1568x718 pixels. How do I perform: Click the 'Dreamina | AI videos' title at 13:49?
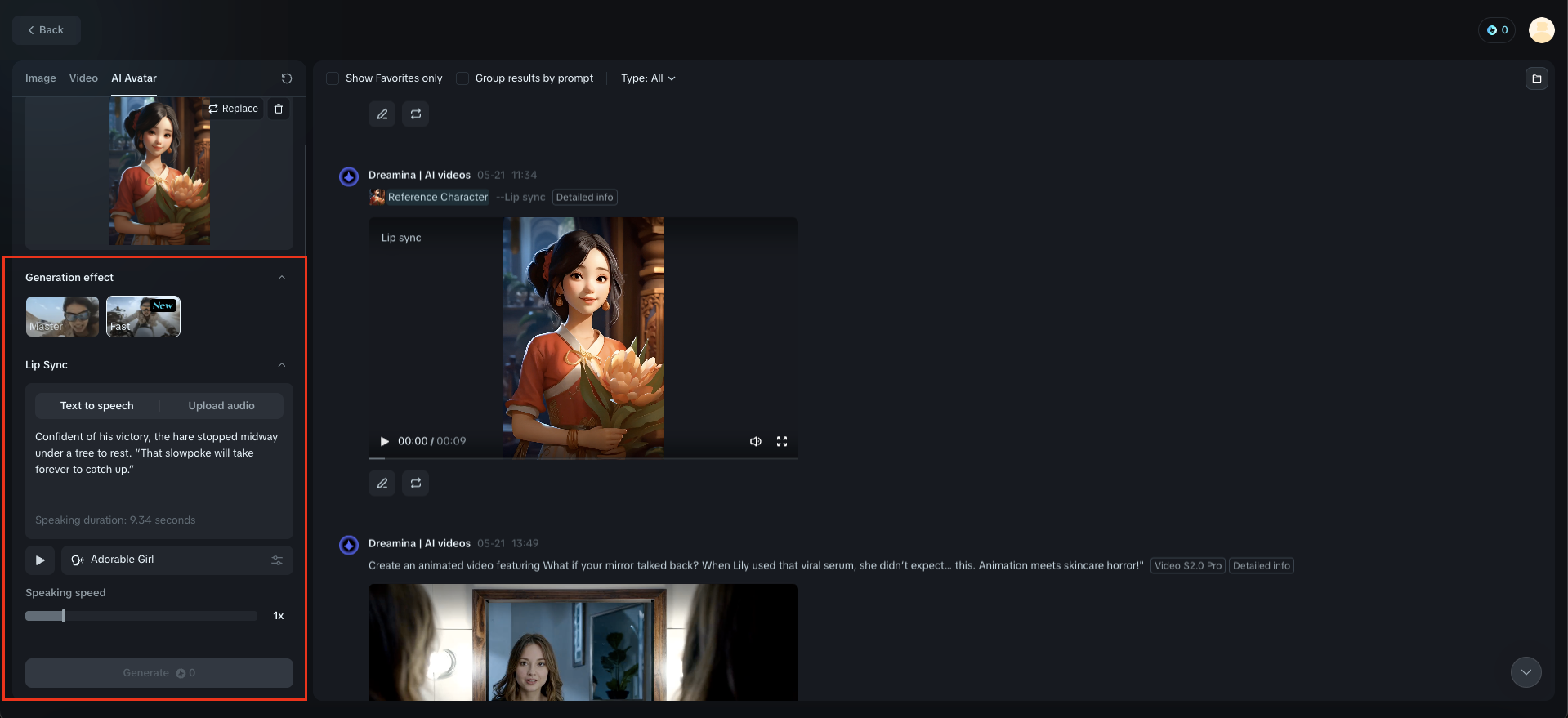point(419,543)
